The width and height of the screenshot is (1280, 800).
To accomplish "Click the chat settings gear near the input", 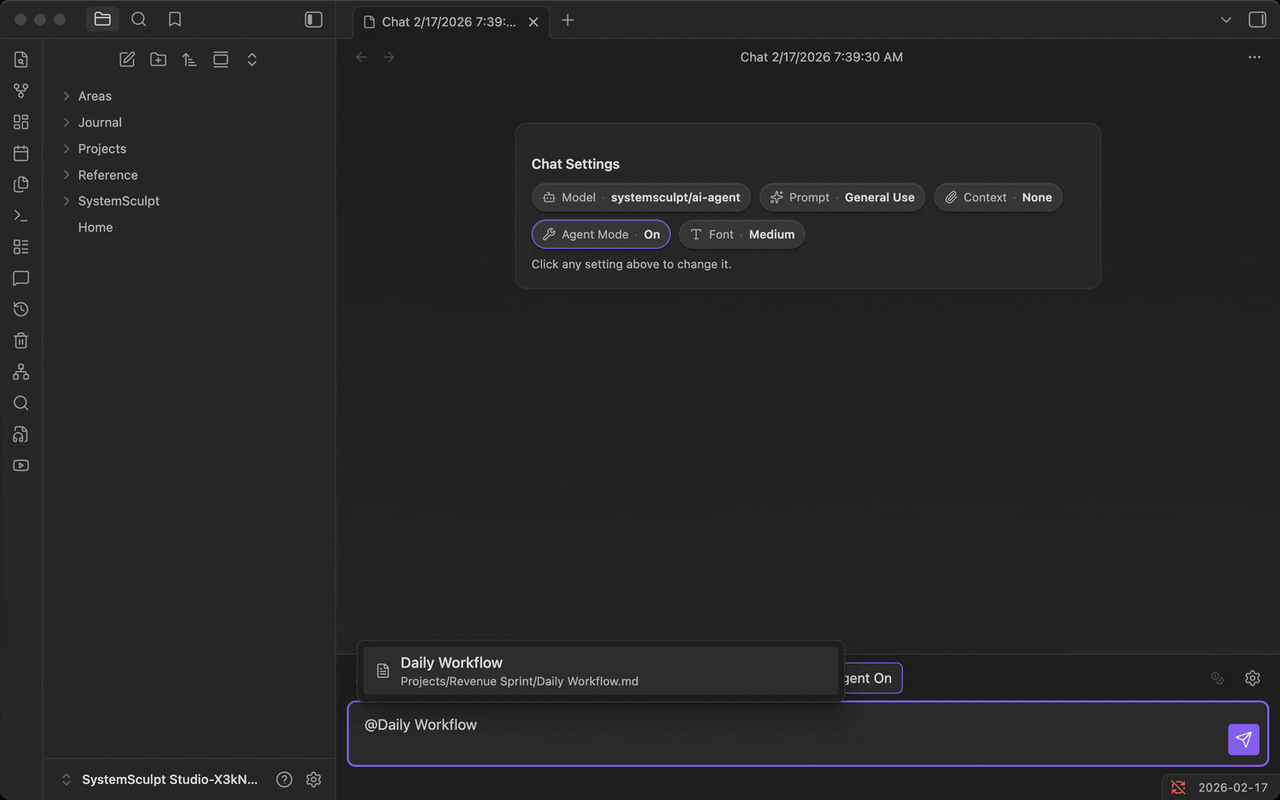I will point(1252,677).
